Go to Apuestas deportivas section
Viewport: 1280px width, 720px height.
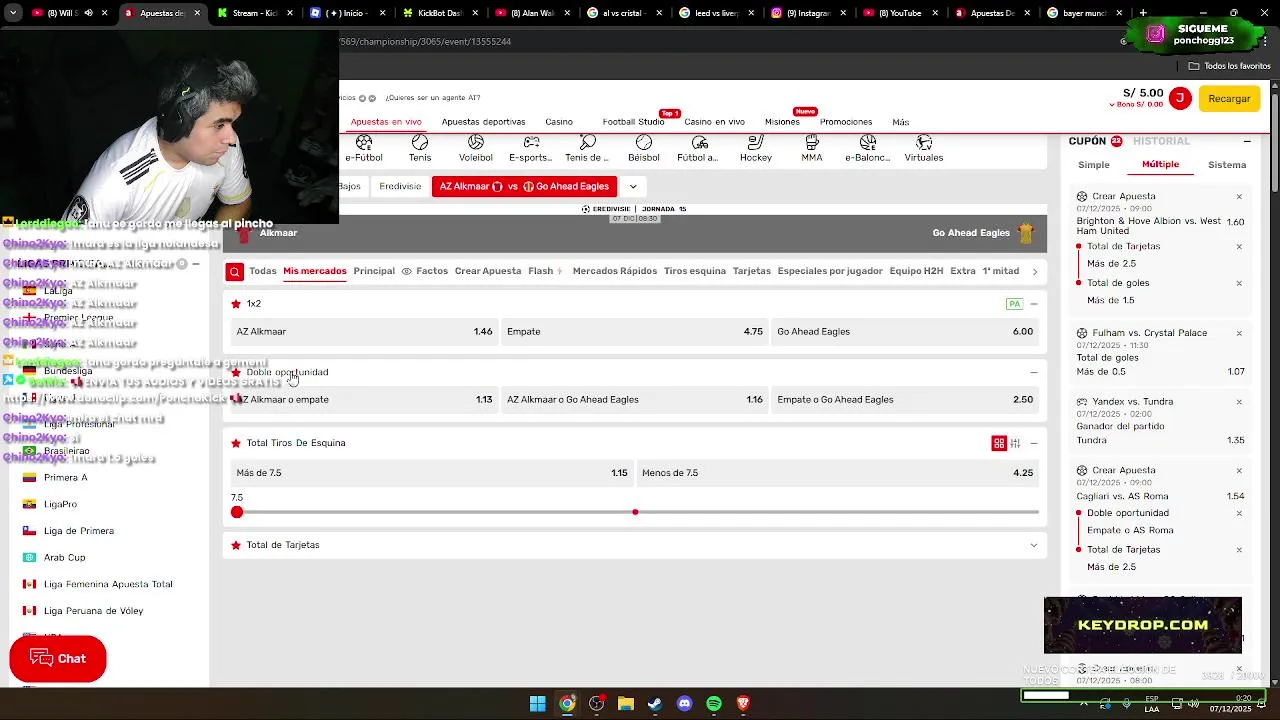[x=483, y=122]
